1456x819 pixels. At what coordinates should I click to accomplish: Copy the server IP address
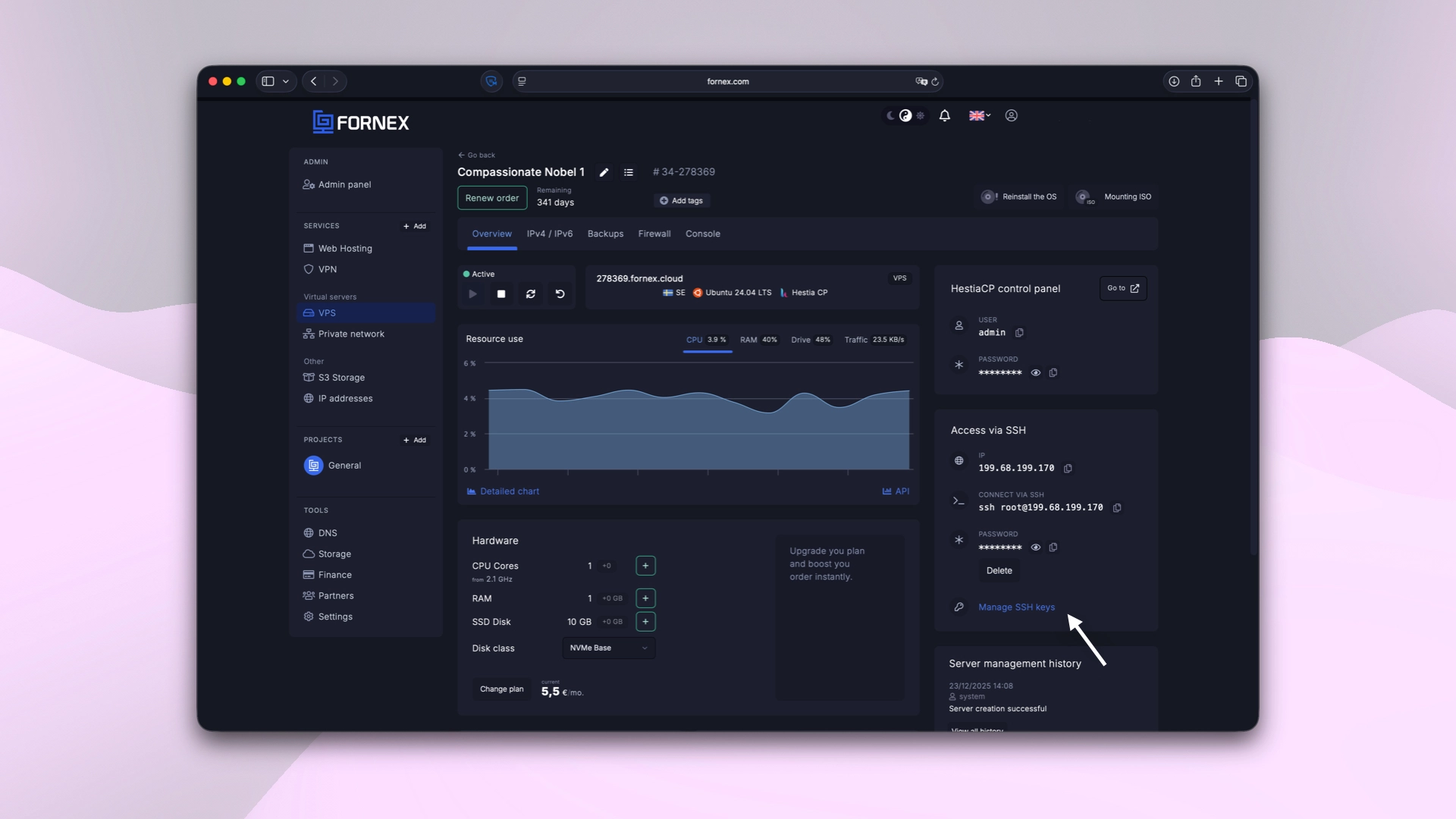(x=1068, y=469)
